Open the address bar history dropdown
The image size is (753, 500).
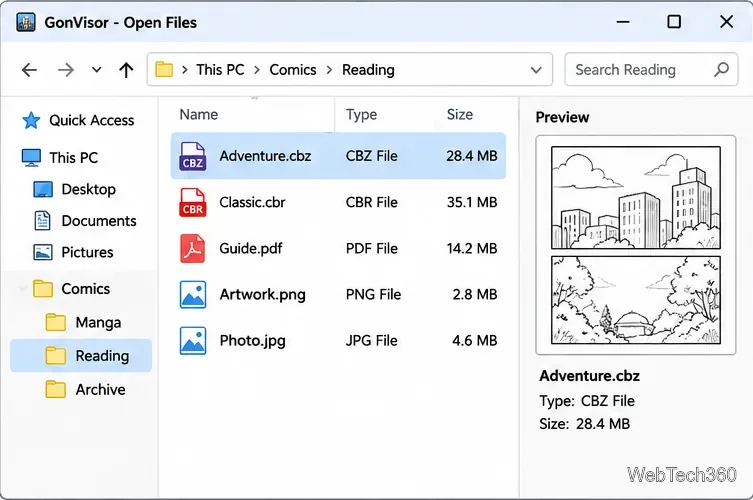tap(536, 70)
